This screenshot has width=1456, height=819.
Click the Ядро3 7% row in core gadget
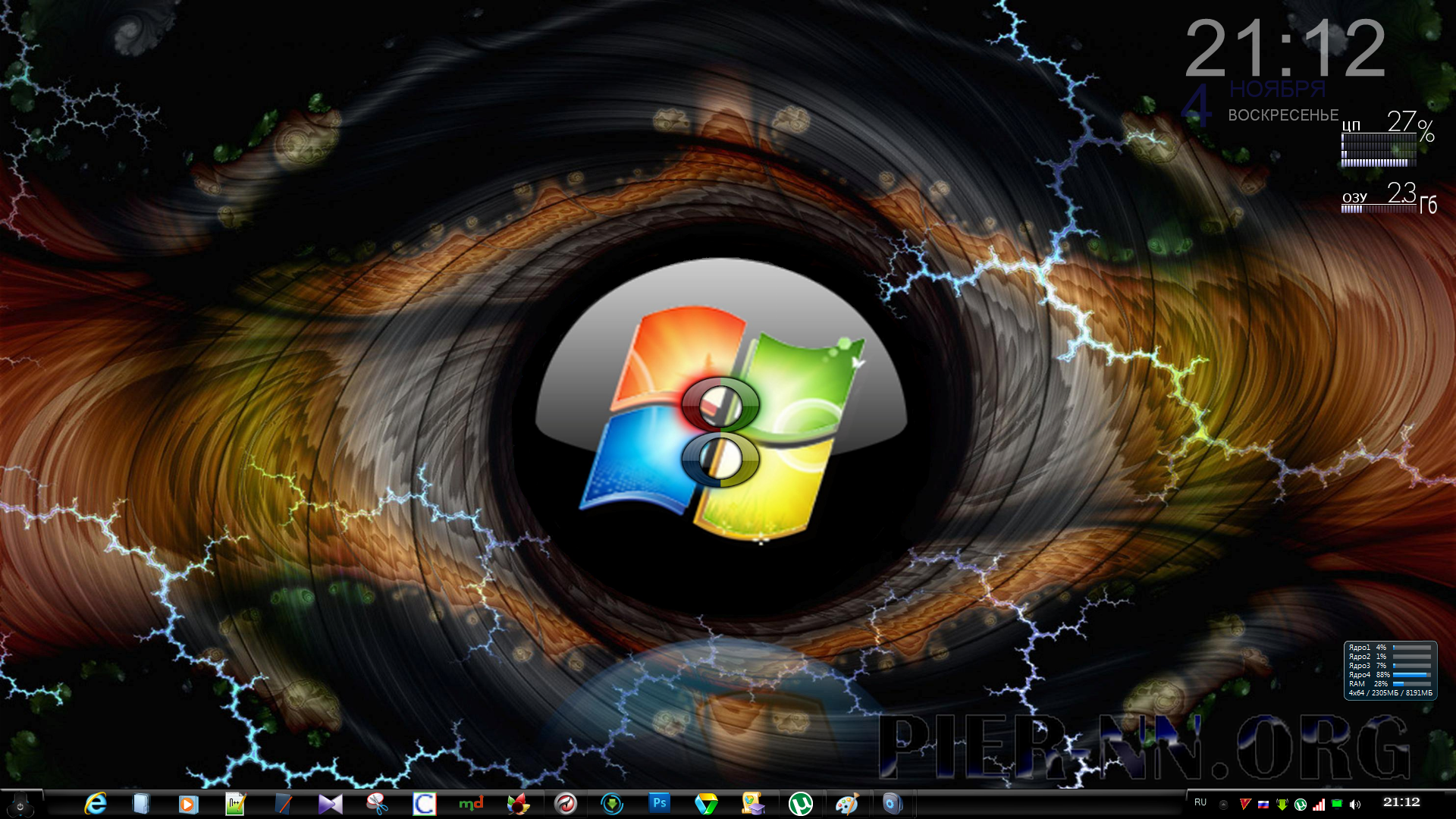[1390, 666]
